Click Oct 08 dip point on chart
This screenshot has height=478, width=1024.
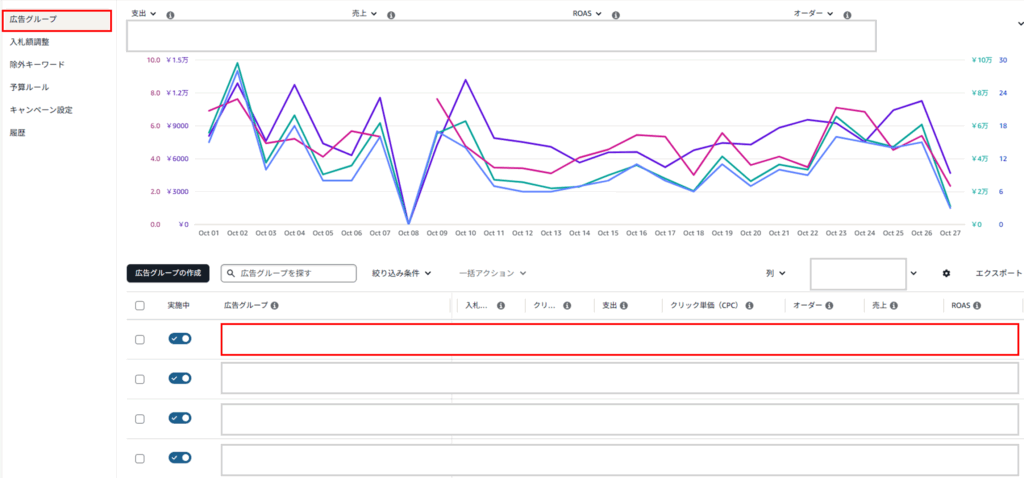pyautogui.click(x=408, y=223)
